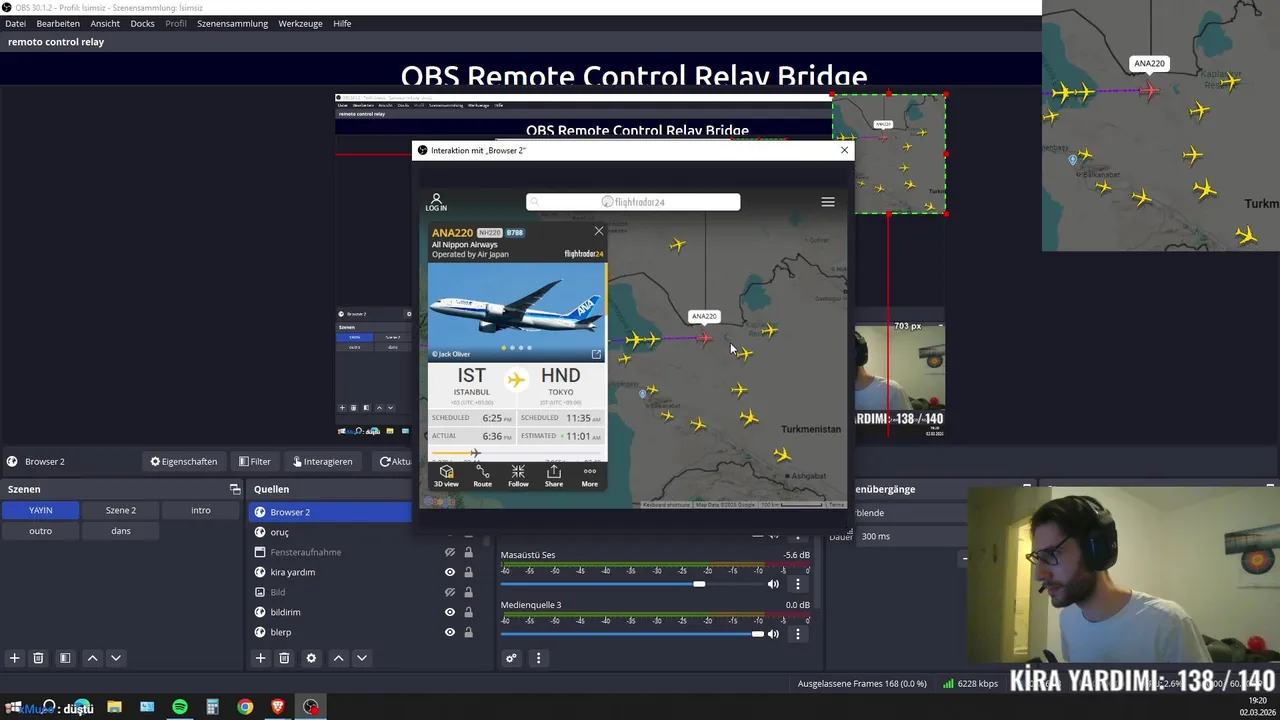Open Medienquelle 3 three-dot options
This screenshot has height=720, width=1280.
click(x=797, y=634)
